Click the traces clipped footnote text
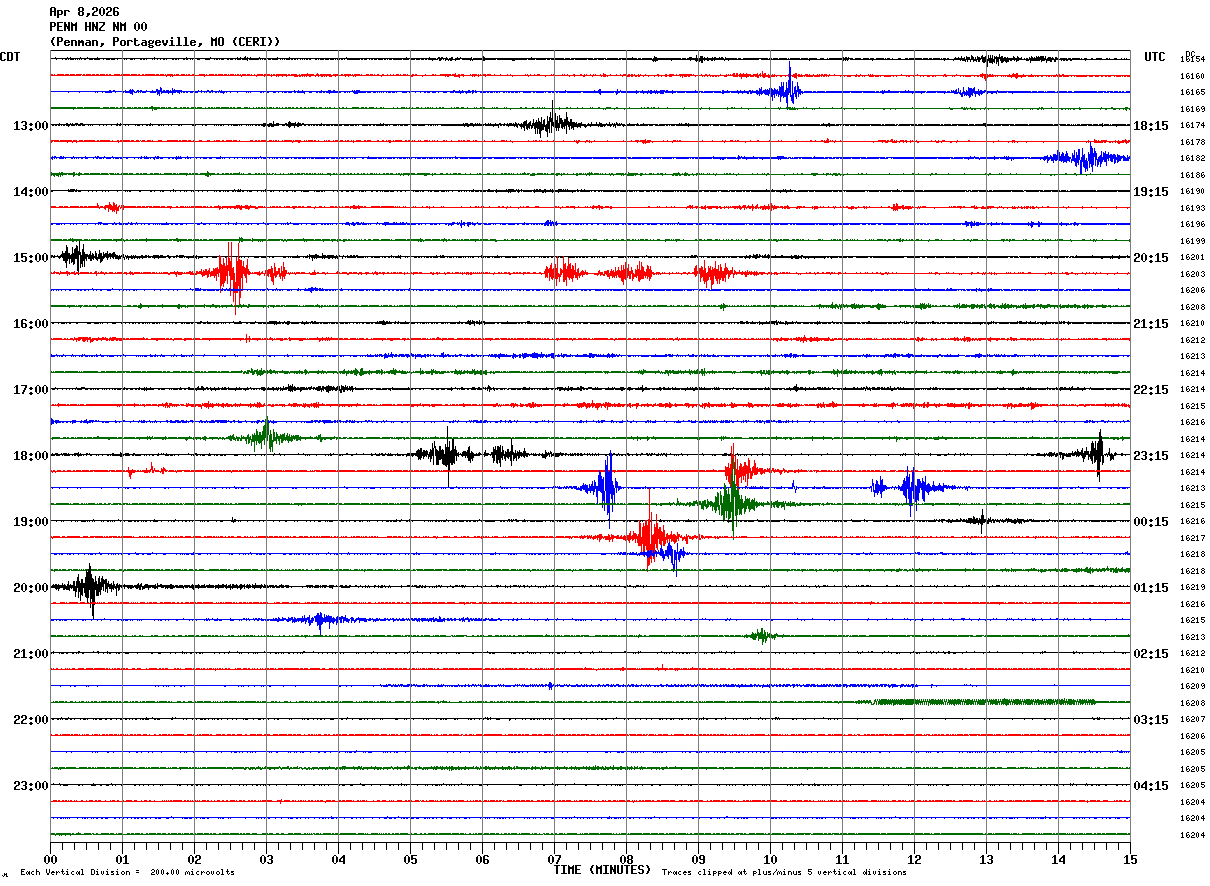1210x886 pixels. 784,873
